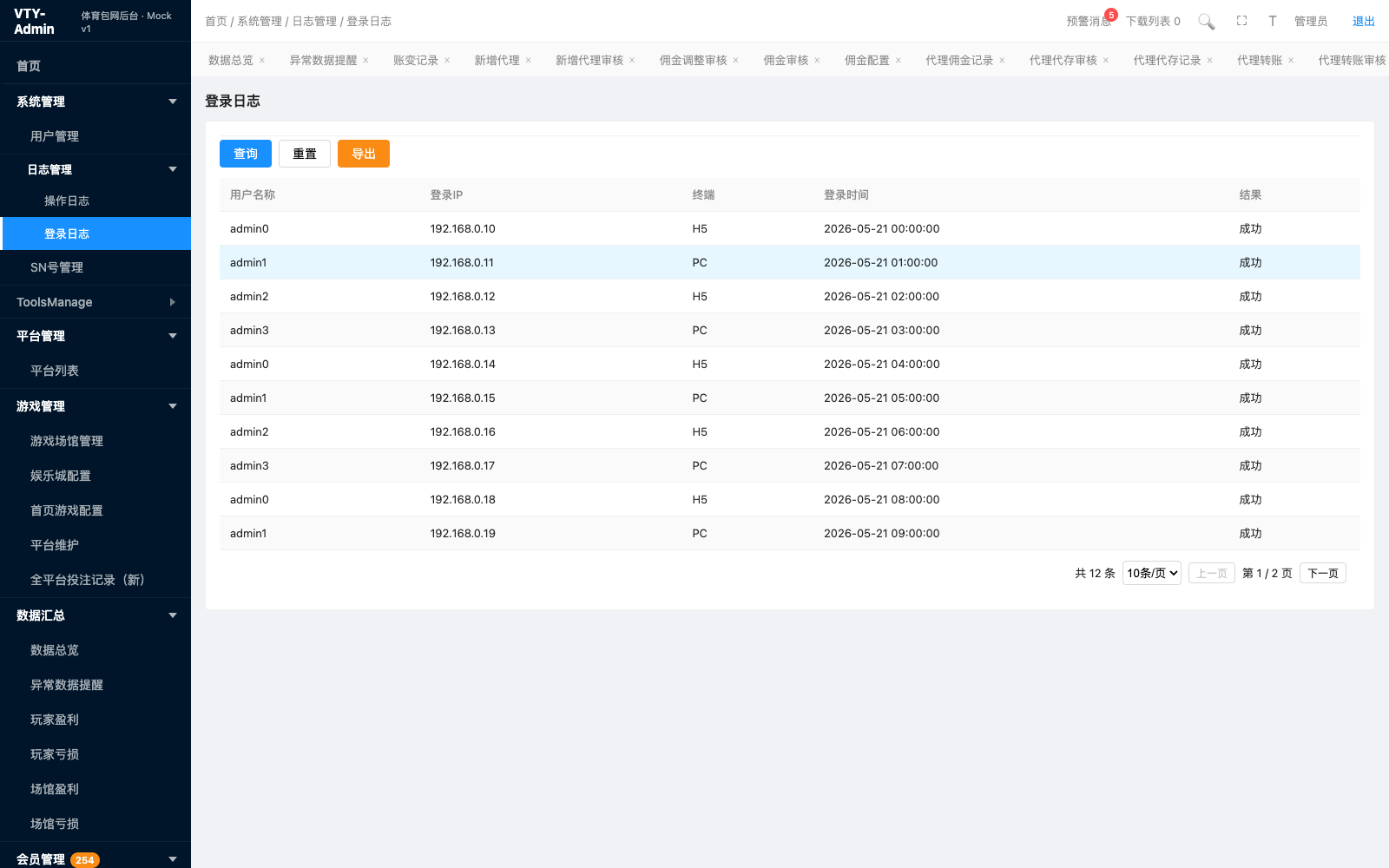The width and height of the screenshot is (1389, 868).
Task: Close the 账变记录 tab
Action: pyautogui.click(x=447, y=61)
